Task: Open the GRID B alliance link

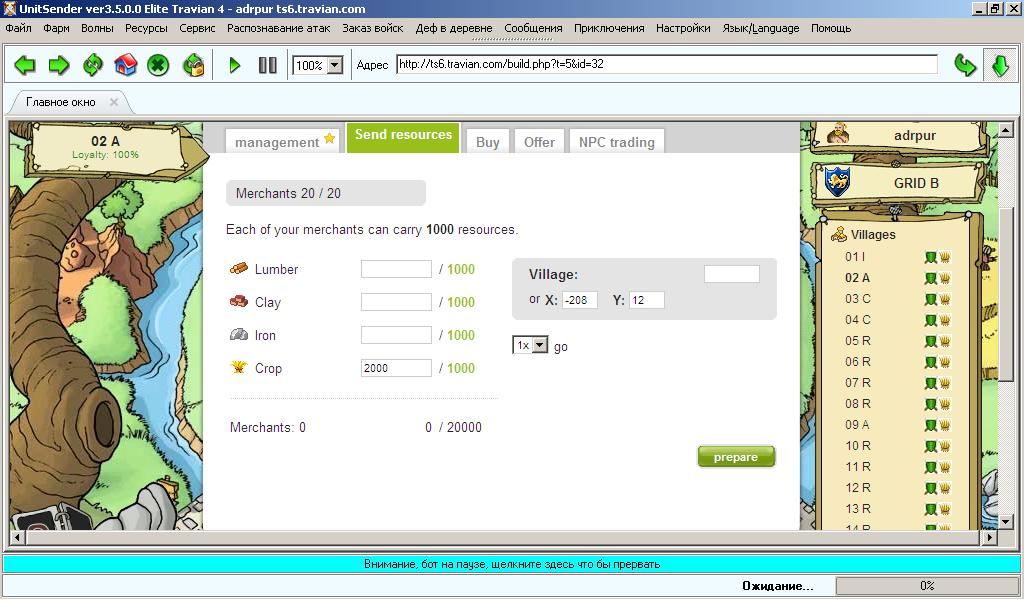Action: pyautogui.click(x=916, y=183)
